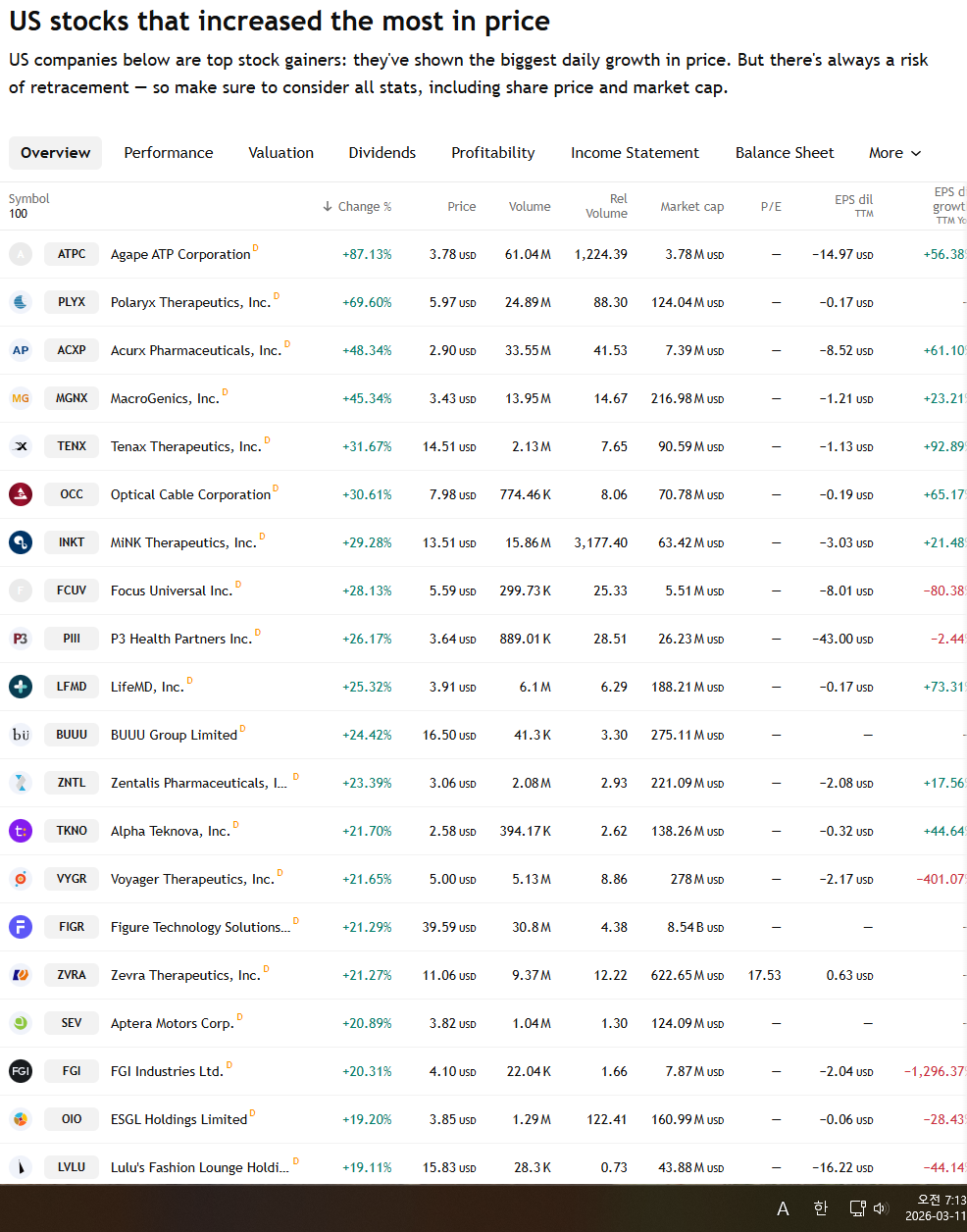
Task: Open the TENX ticker badge
Action: point(72,446)
